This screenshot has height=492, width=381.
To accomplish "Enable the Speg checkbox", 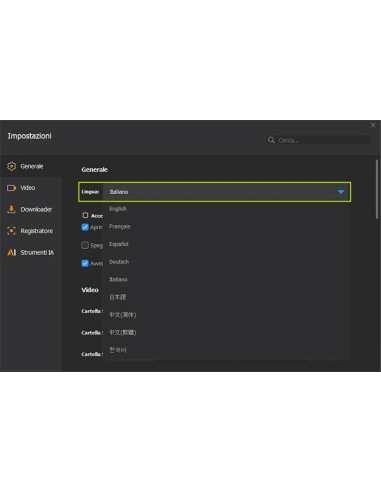I will pos(85,245).
